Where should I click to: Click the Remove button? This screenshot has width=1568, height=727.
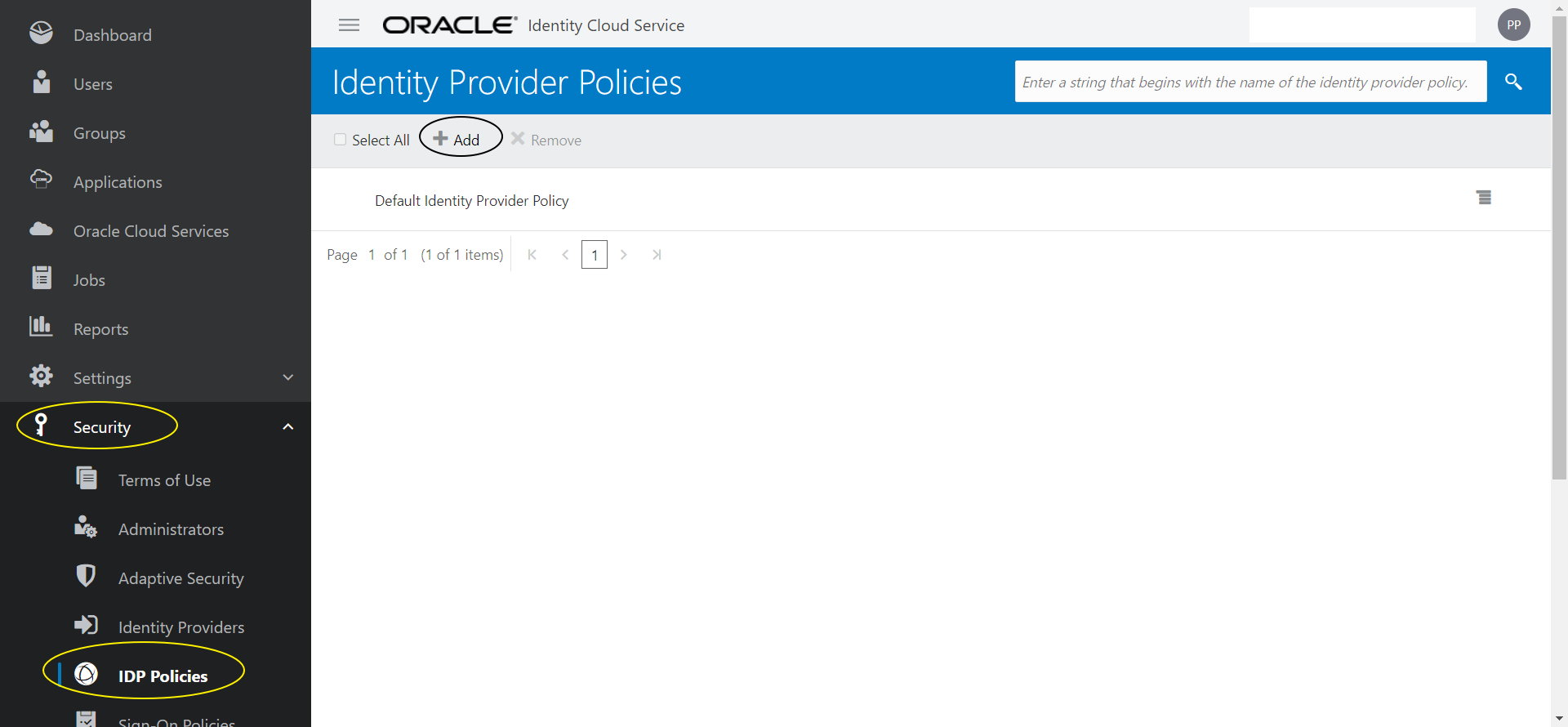pos(546,140)
